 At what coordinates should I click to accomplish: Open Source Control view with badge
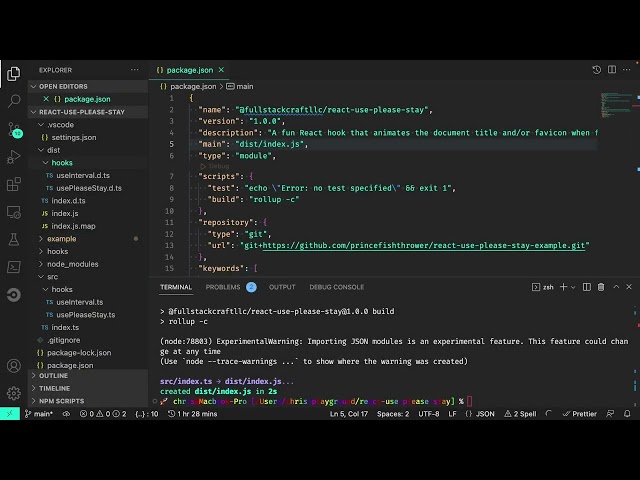click(x=14, y=129)
